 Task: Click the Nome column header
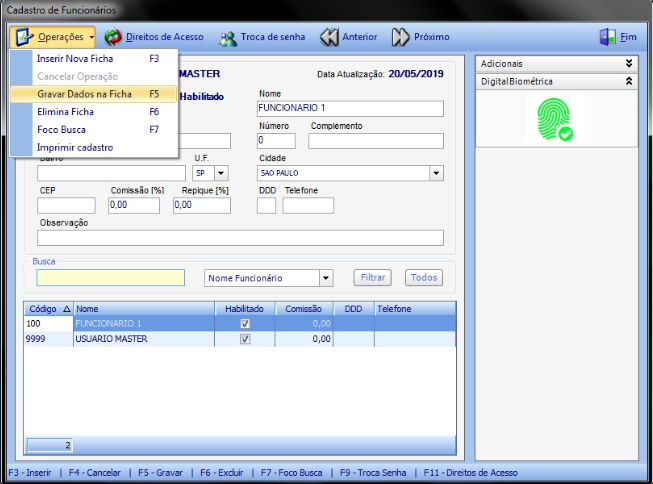(x=144, y=309)
